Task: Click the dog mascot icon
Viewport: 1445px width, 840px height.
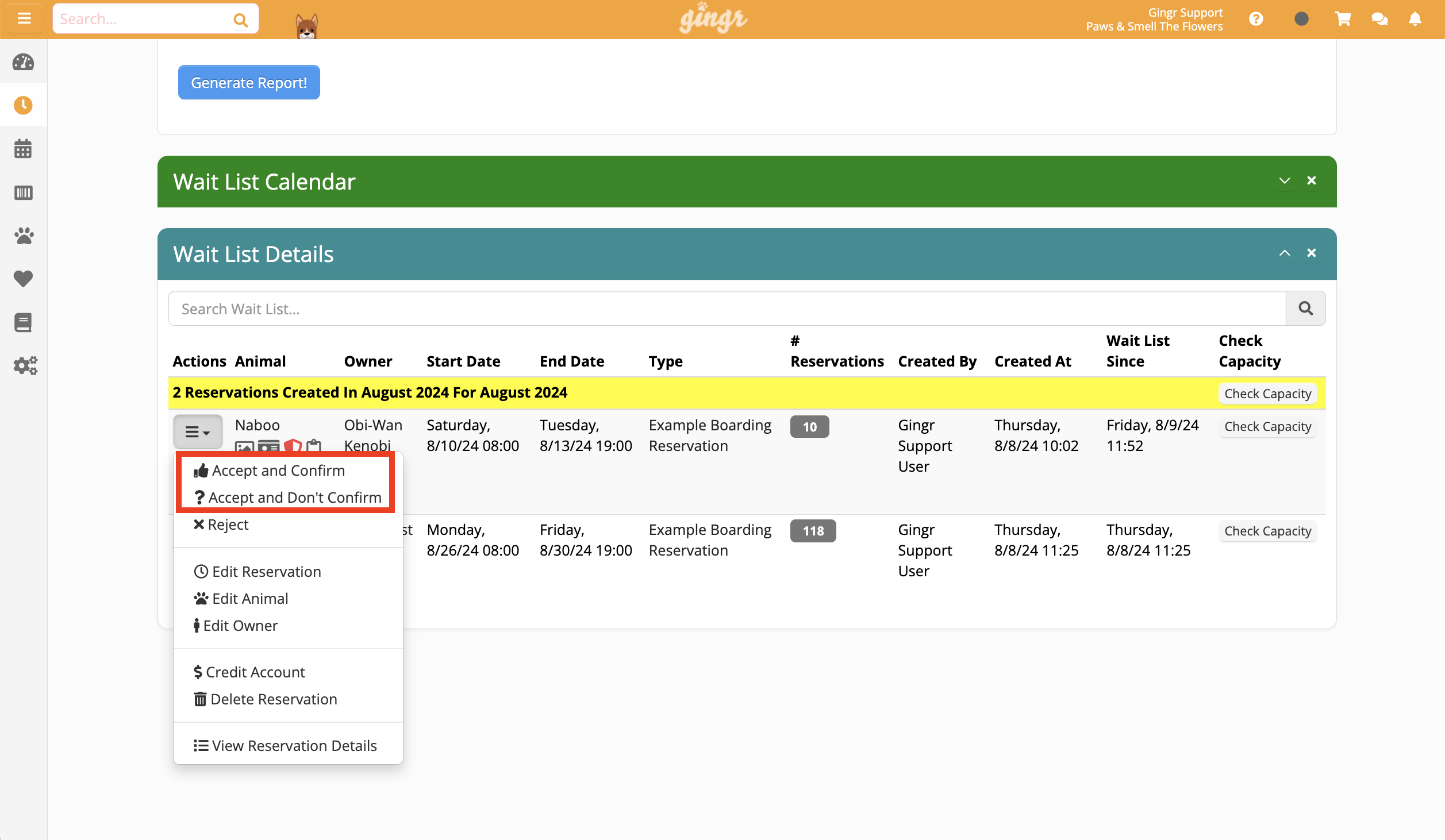Action: click(x=306, y=26)
